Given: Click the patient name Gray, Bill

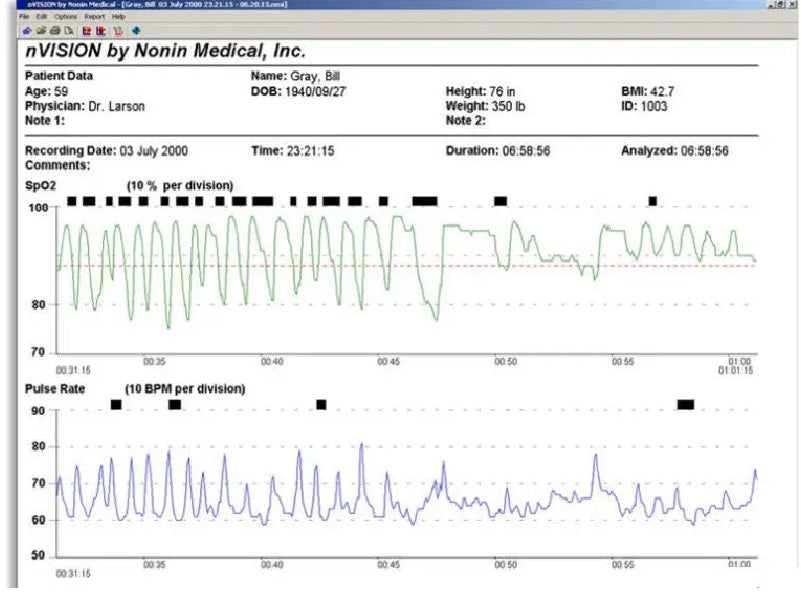Looking at the screenshot, I should click(x=317, y=75).
